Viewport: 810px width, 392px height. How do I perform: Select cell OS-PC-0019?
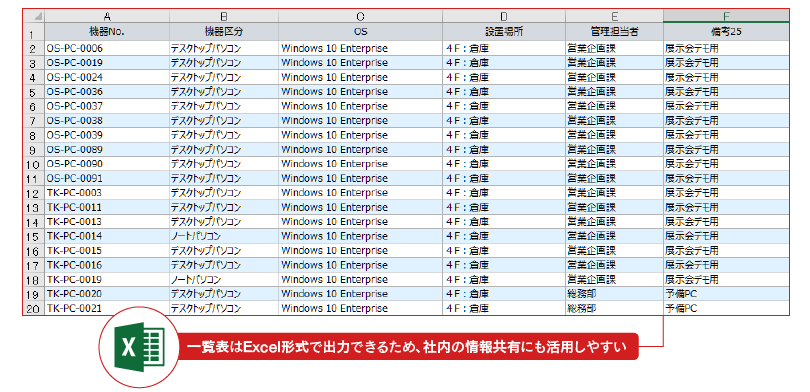pyautogui.click(x=107, y=63)
